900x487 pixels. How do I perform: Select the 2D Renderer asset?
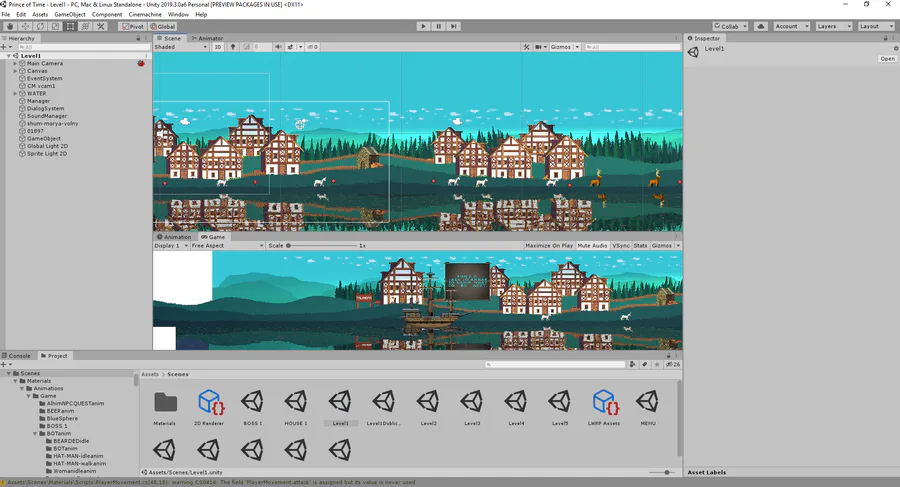point(209,407)
